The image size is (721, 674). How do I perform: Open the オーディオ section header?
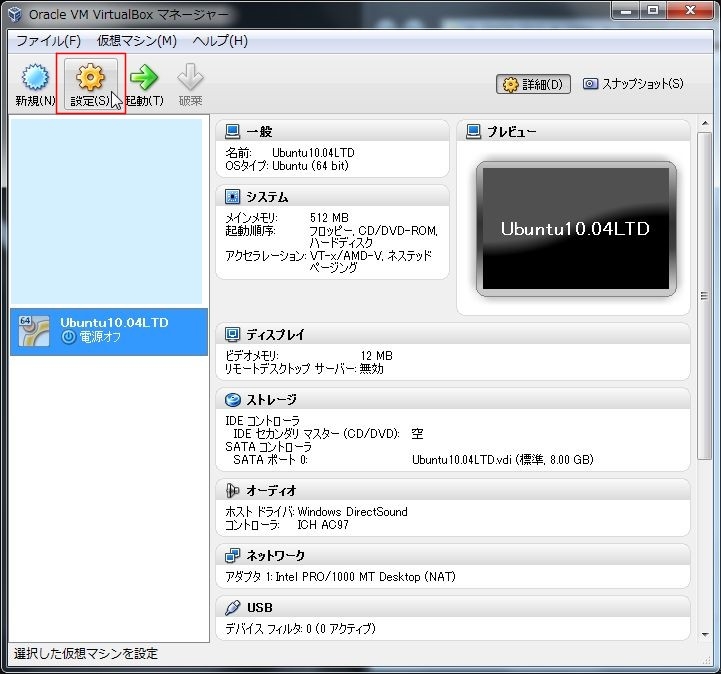click(x=271, y=491)
